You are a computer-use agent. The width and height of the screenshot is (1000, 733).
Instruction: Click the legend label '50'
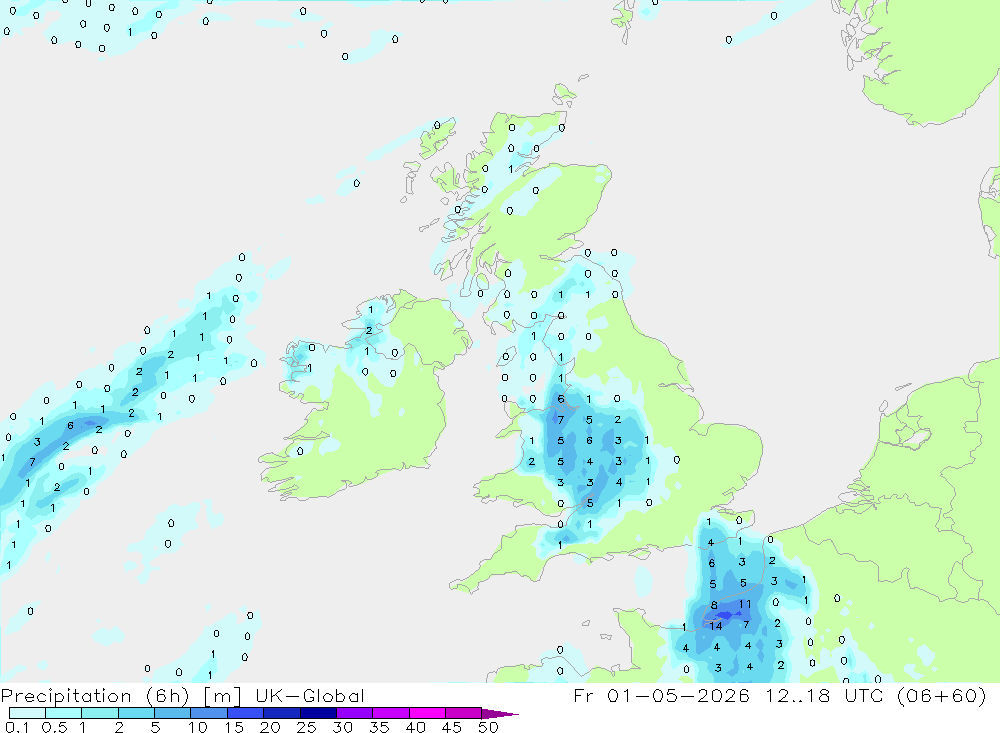[488, 727]
